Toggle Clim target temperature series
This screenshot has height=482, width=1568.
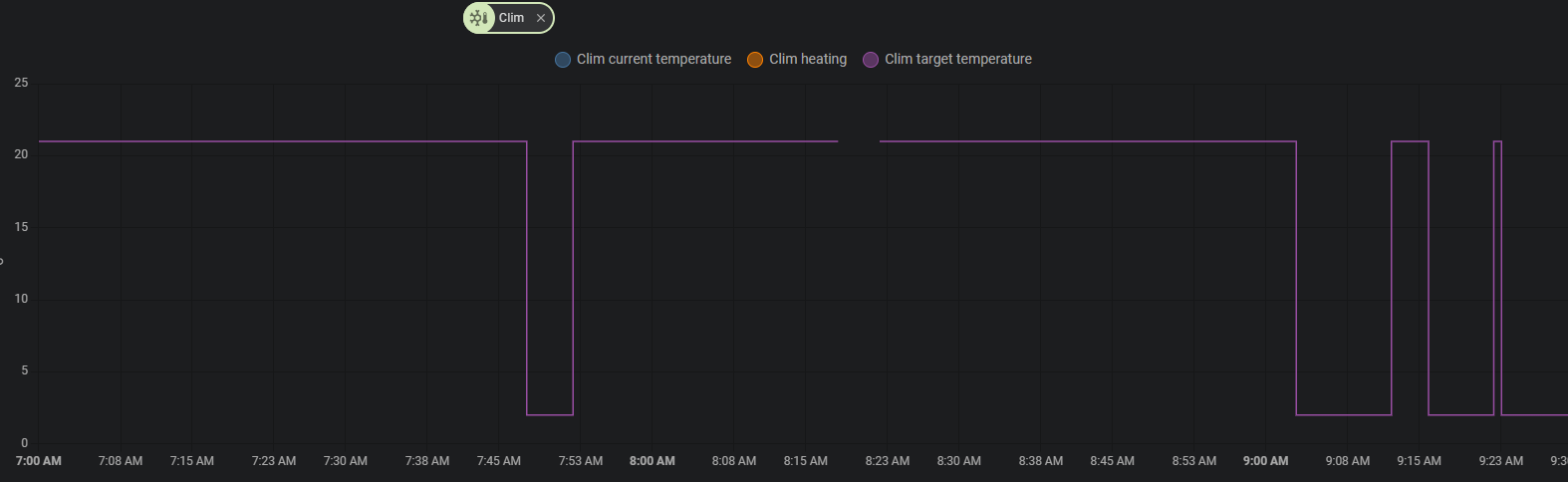[x=947, y=60]
